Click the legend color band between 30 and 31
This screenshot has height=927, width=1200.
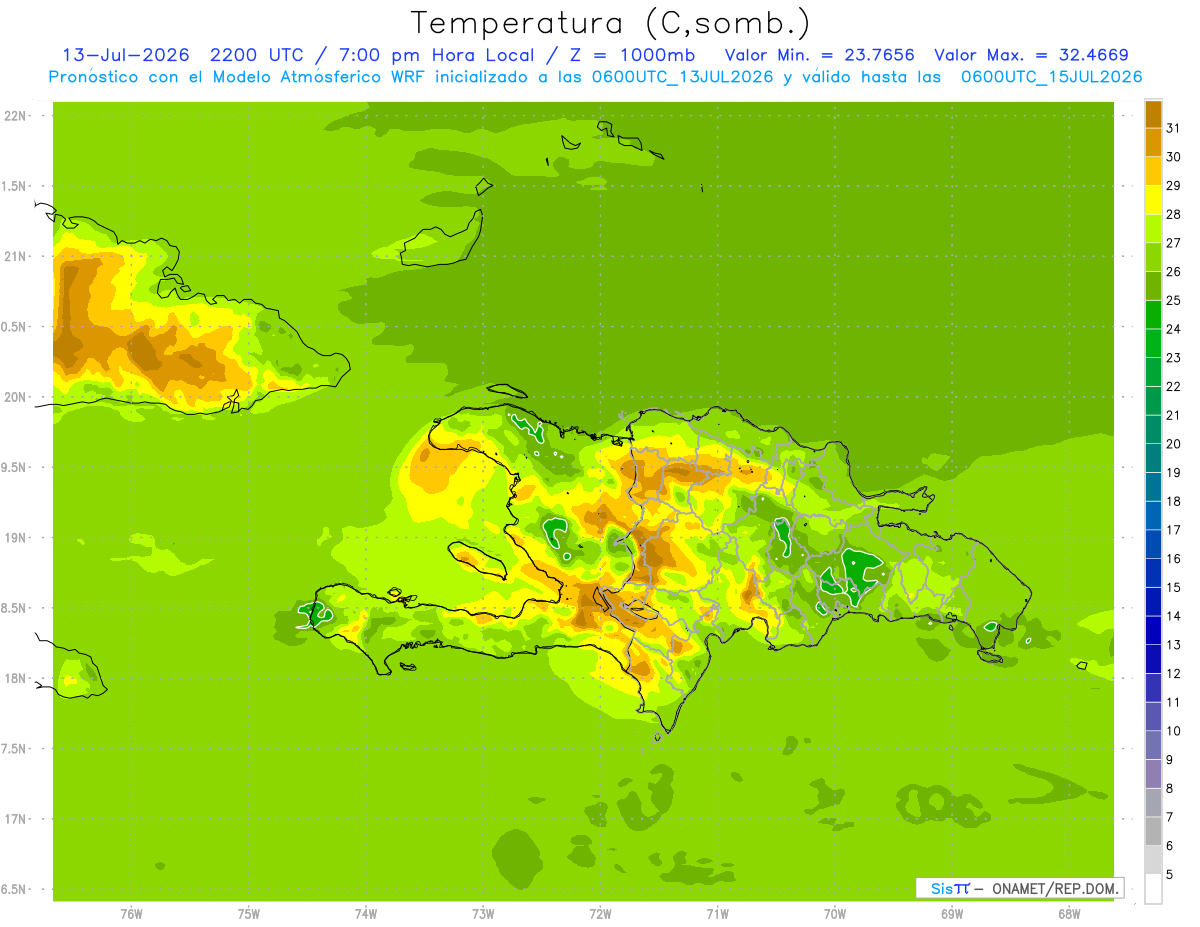(1153, 142)
